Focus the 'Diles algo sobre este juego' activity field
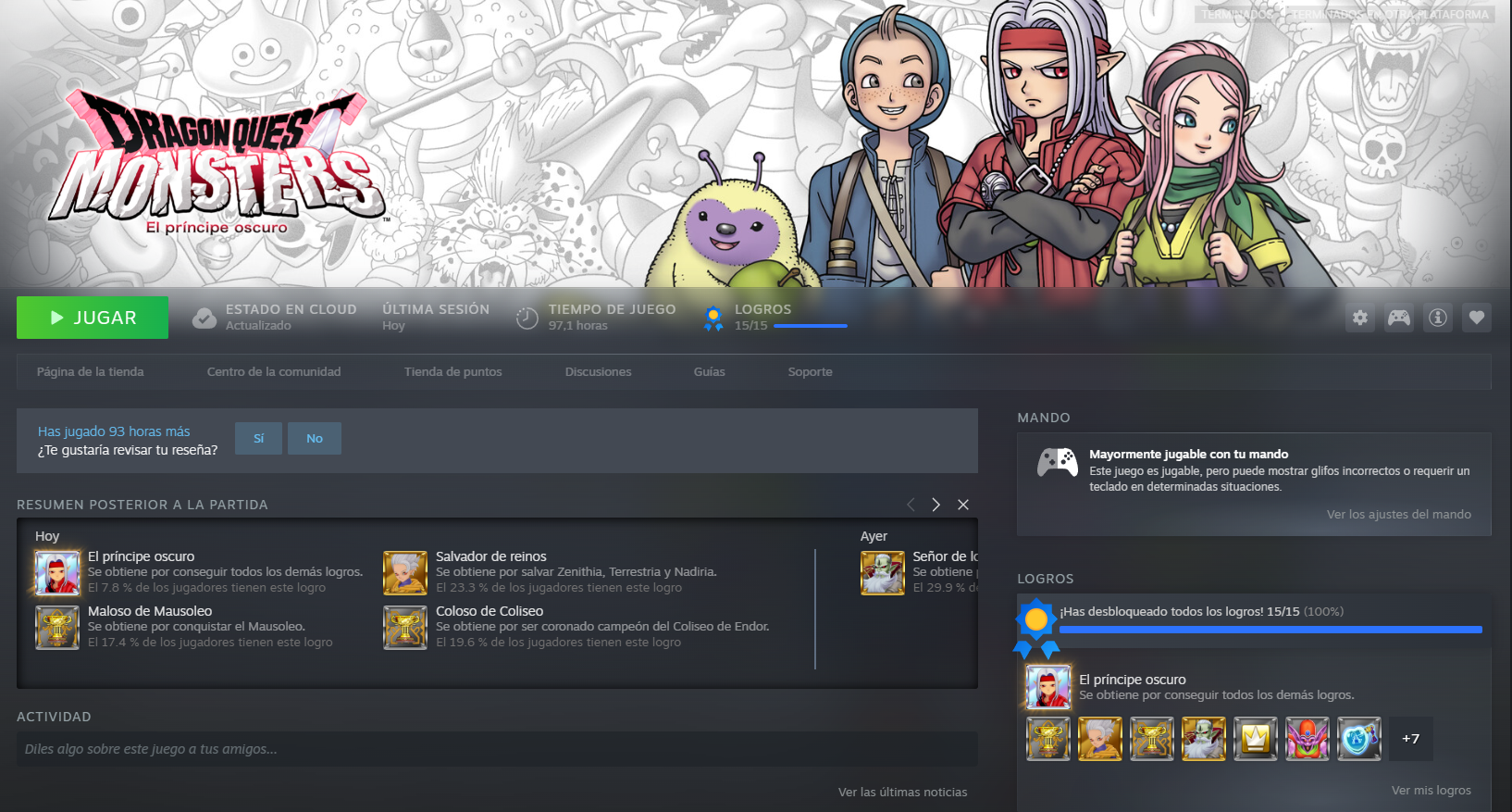Screen dimensions: 1512x812 (x=497, y=749)
